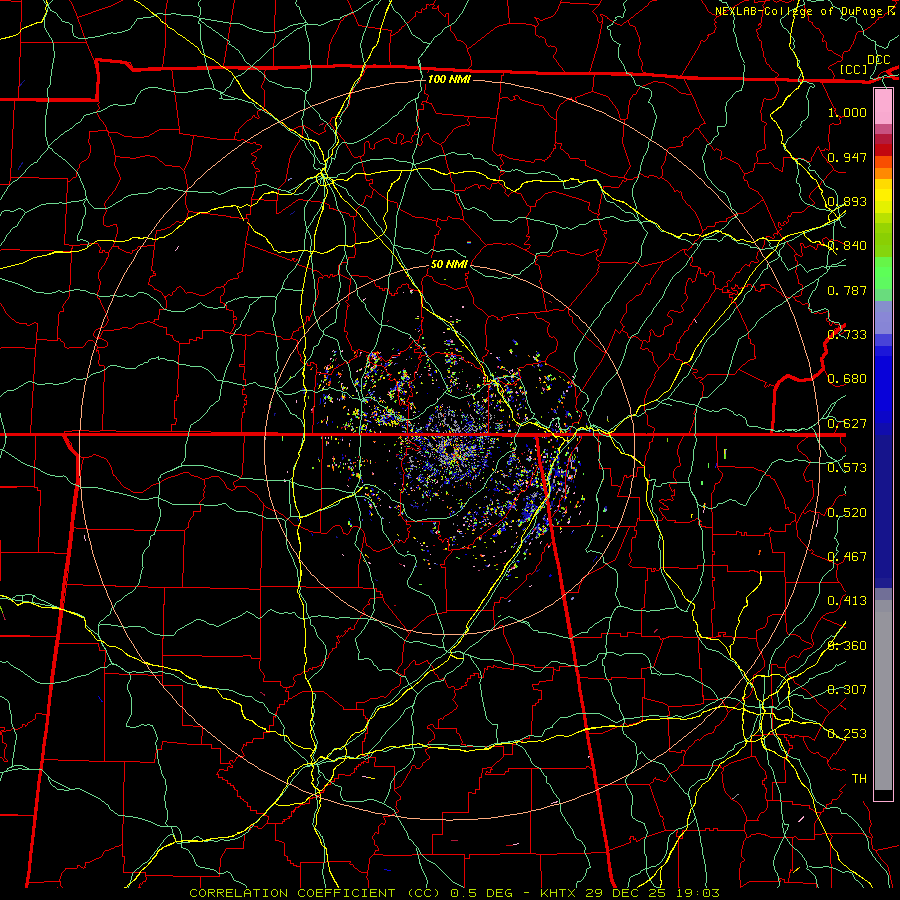Select the 0.680 legend value
Image resolution: width=900 pixels, height=900 pixels.
tap(847, 379)
